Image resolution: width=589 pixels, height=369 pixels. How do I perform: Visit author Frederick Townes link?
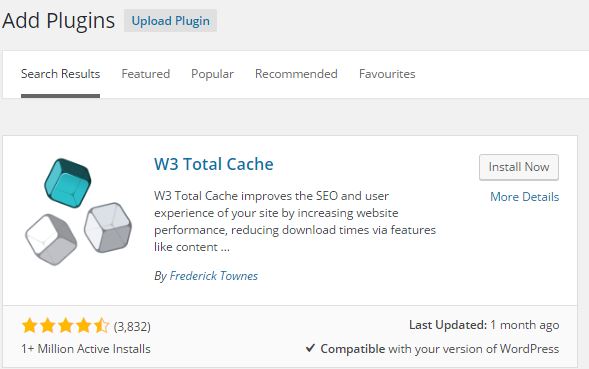coord(213,276)
